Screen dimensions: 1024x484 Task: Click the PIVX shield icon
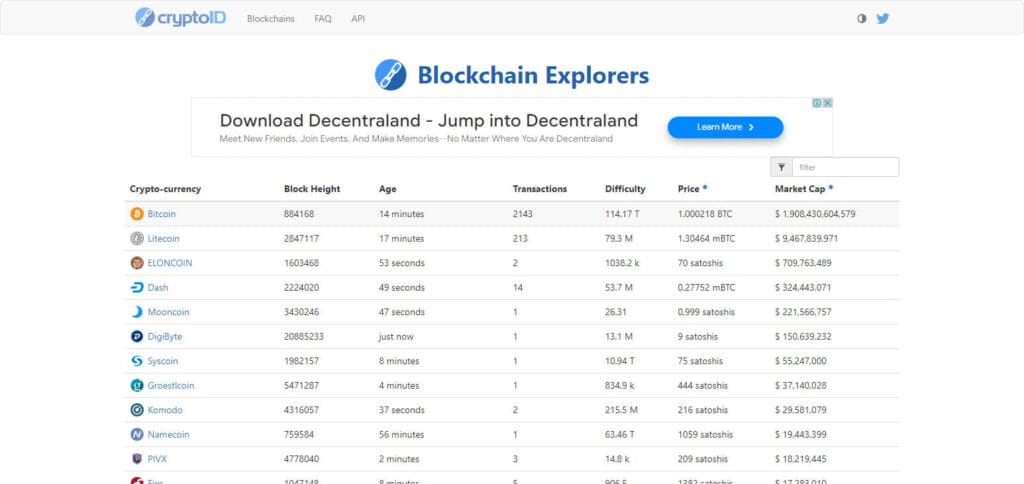pos(136,459)
